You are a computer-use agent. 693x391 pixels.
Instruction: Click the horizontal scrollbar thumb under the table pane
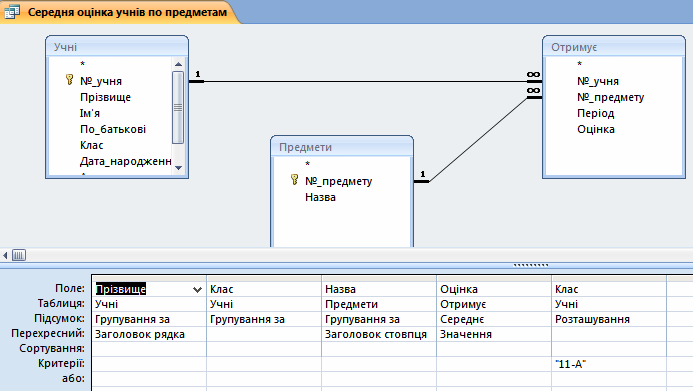[x=19, y=255]
